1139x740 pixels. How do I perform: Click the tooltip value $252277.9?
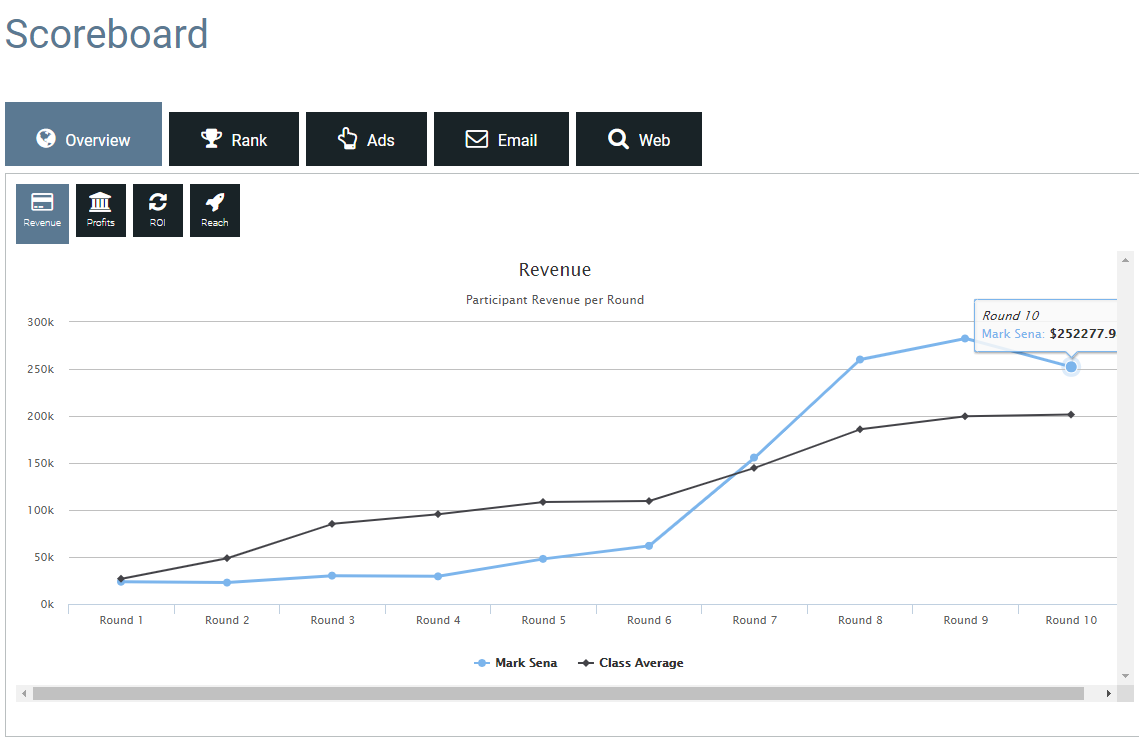click(1082, 333)
